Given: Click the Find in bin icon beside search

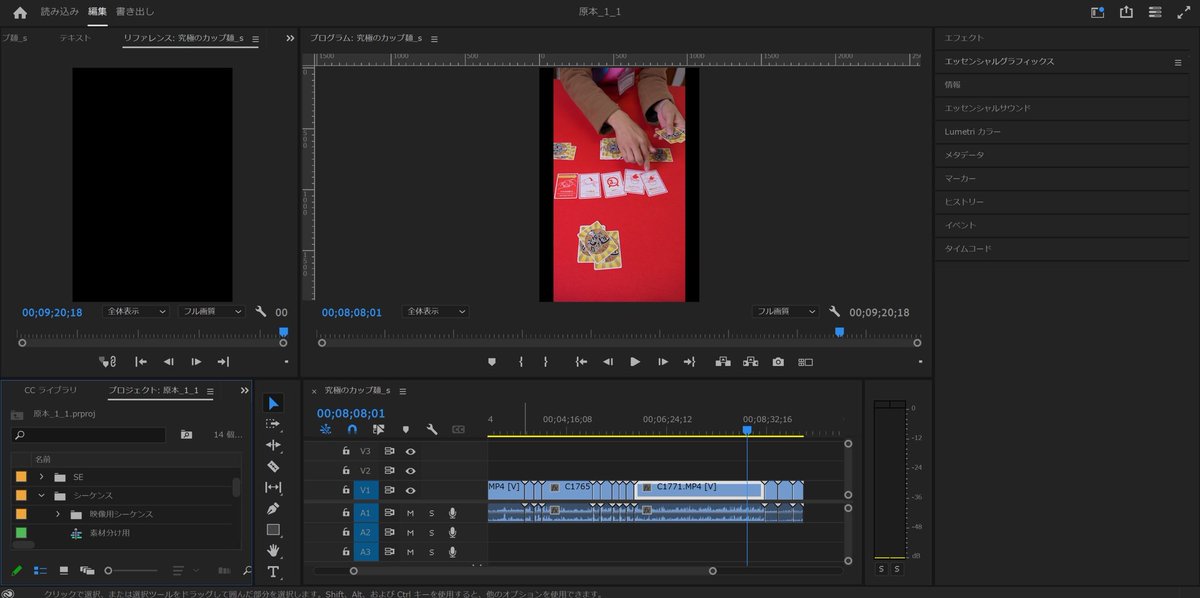Looking at the screenshot, I should (186, 435).
